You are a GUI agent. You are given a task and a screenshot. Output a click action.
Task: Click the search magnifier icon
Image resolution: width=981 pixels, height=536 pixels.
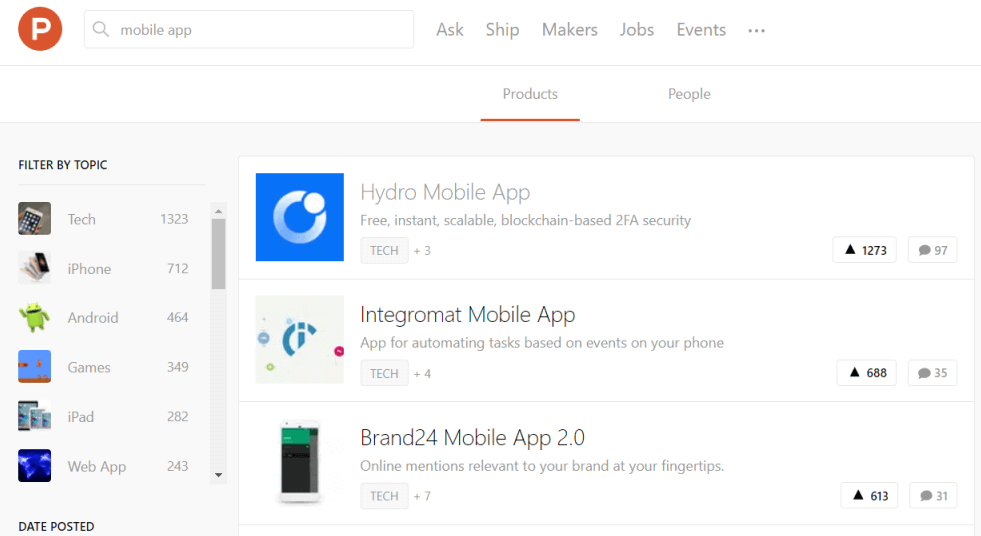[101, 30]
